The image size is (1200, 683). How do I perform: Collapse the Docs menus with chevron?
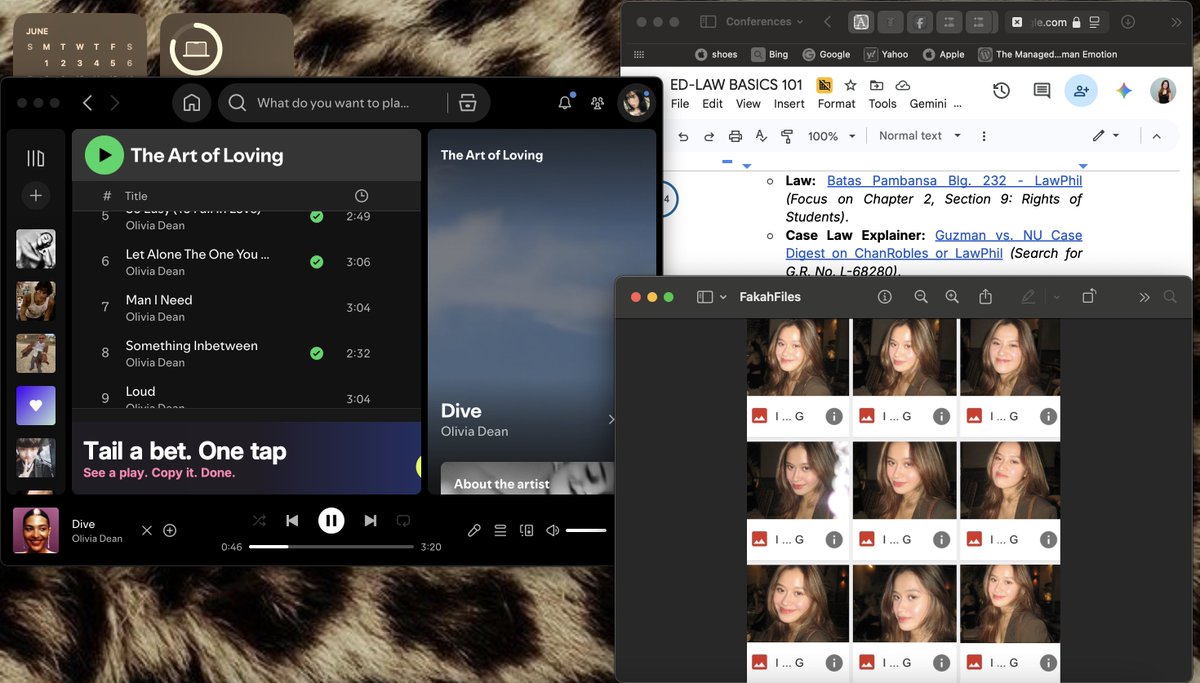click(1157, 136)
